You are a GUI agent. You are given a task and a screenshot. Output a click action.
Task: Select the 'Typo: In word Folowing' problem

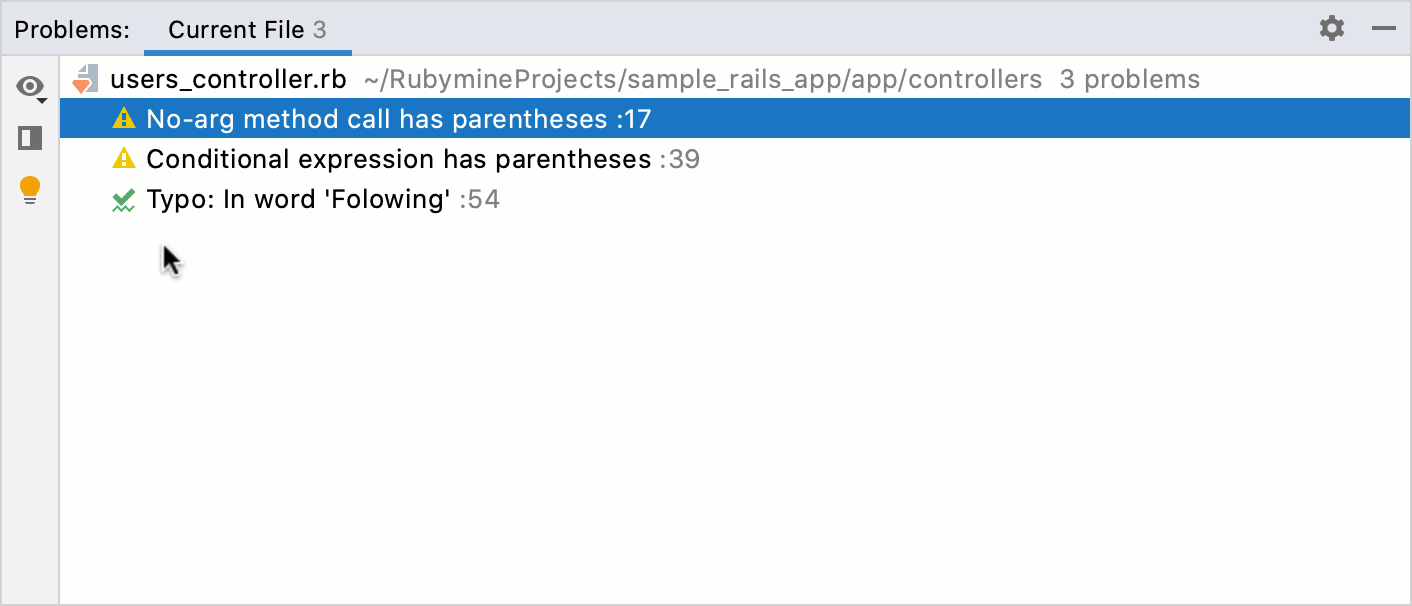point(320,198)
